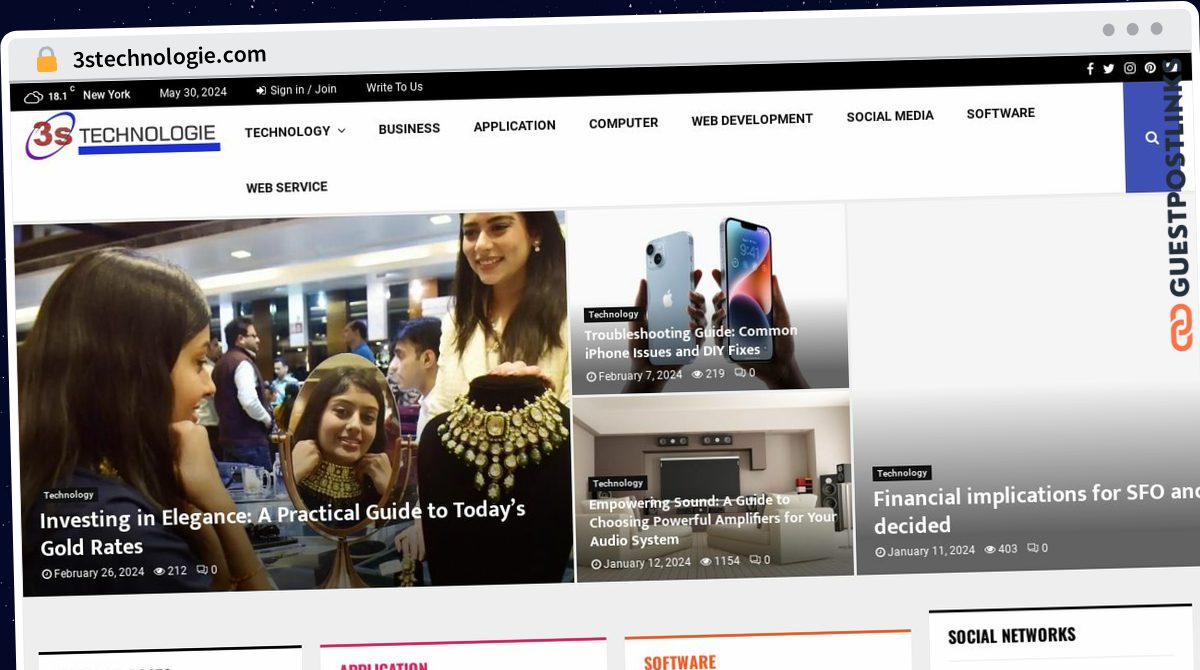1200x670 pixels.
Task: Click the February 7, 2024 post date
Action: pyautogui.click(x=640, y=376)
